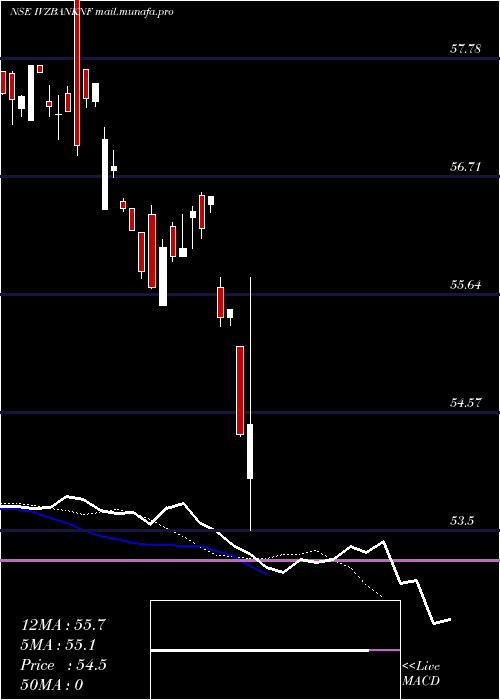Image resolution: width=500 pixels, height=700 pixels.
Task: Click the '50MA : 0' reading
Action: [52, 685]
